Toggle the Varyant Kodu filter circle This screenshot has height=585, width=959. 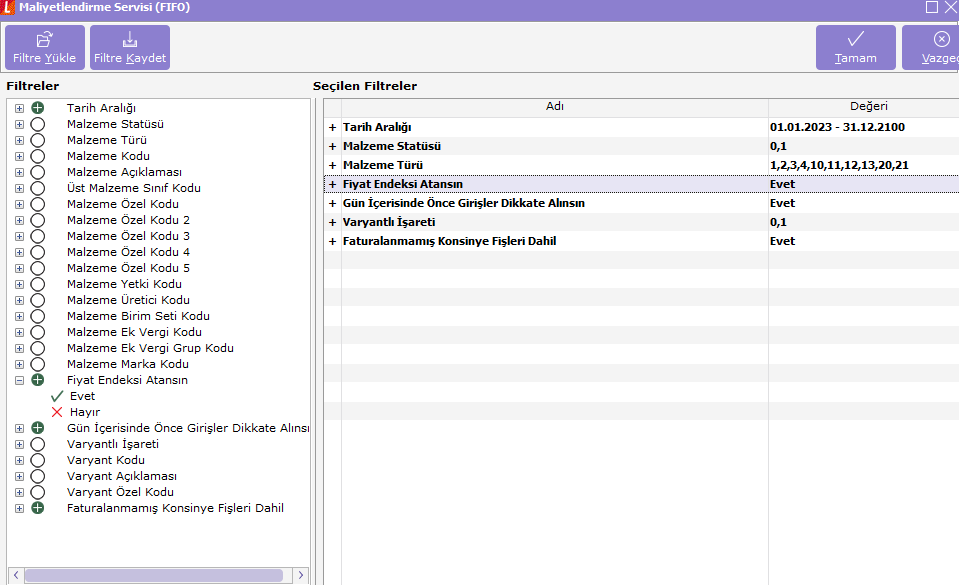point(38,460)
